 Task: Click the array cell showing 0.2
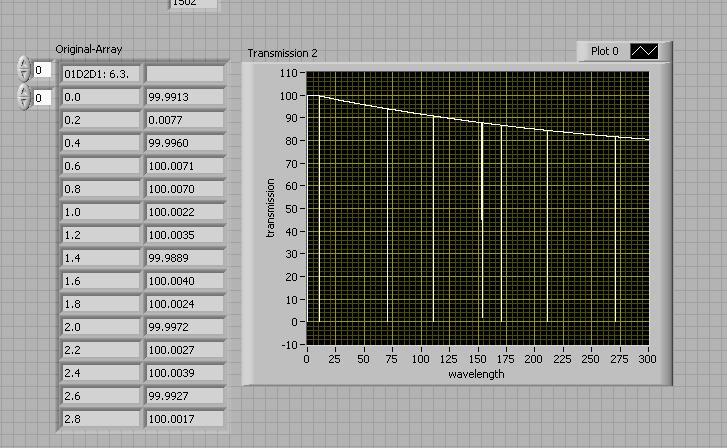pyautogui.click(x=101, y=120)
